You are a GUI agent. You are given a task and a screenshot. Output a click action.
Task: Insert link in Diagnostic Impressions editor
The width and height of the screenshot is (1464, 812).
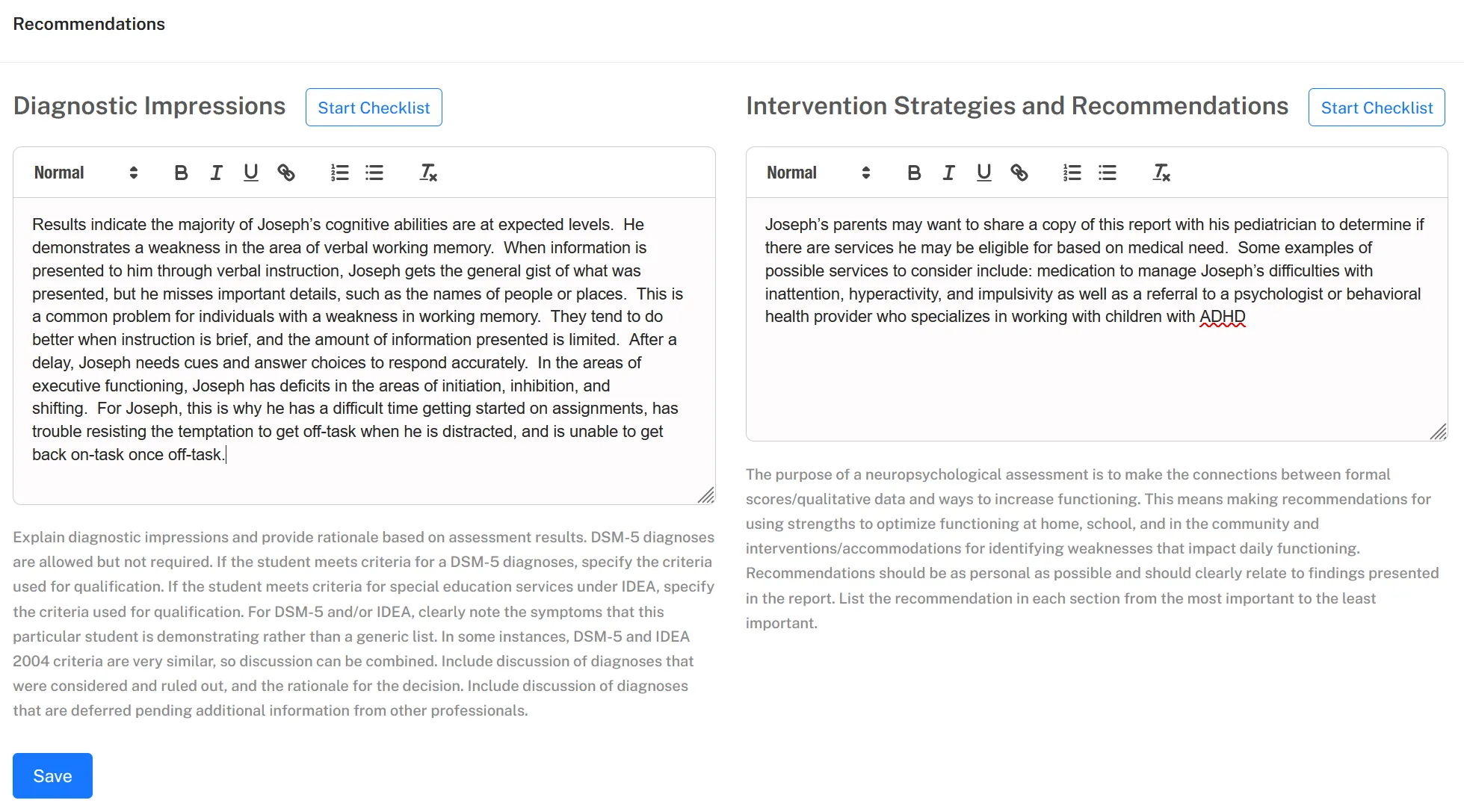(x=286, y=173)
